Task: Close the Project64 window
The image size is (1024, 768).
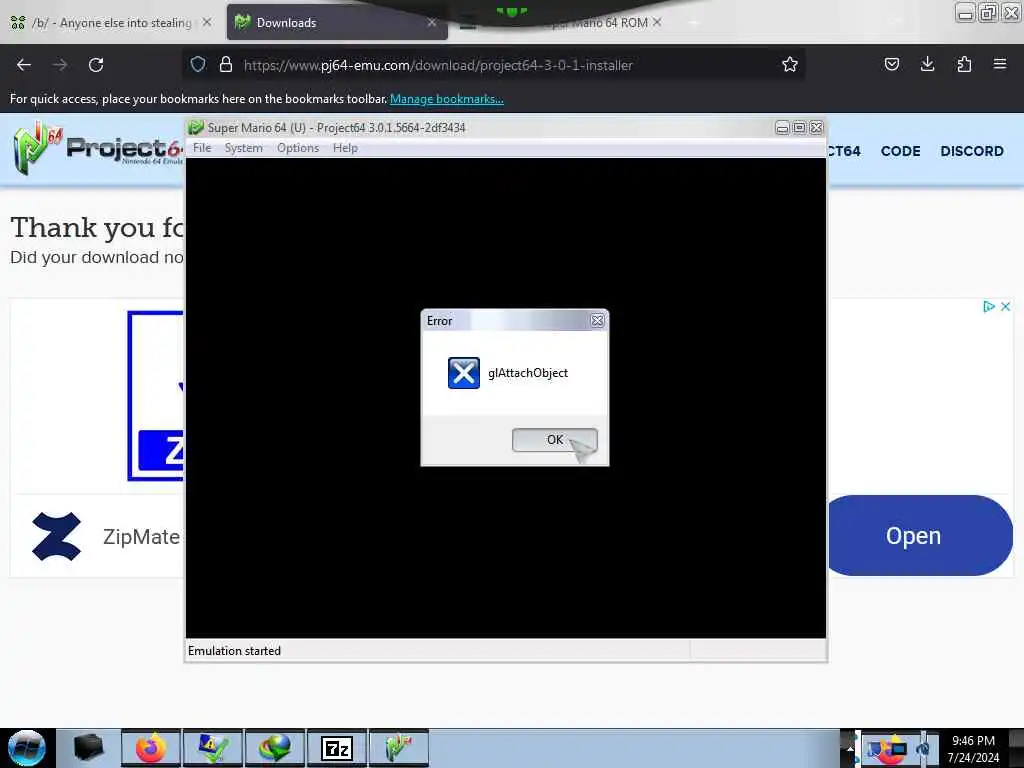Action: [816, 127]
